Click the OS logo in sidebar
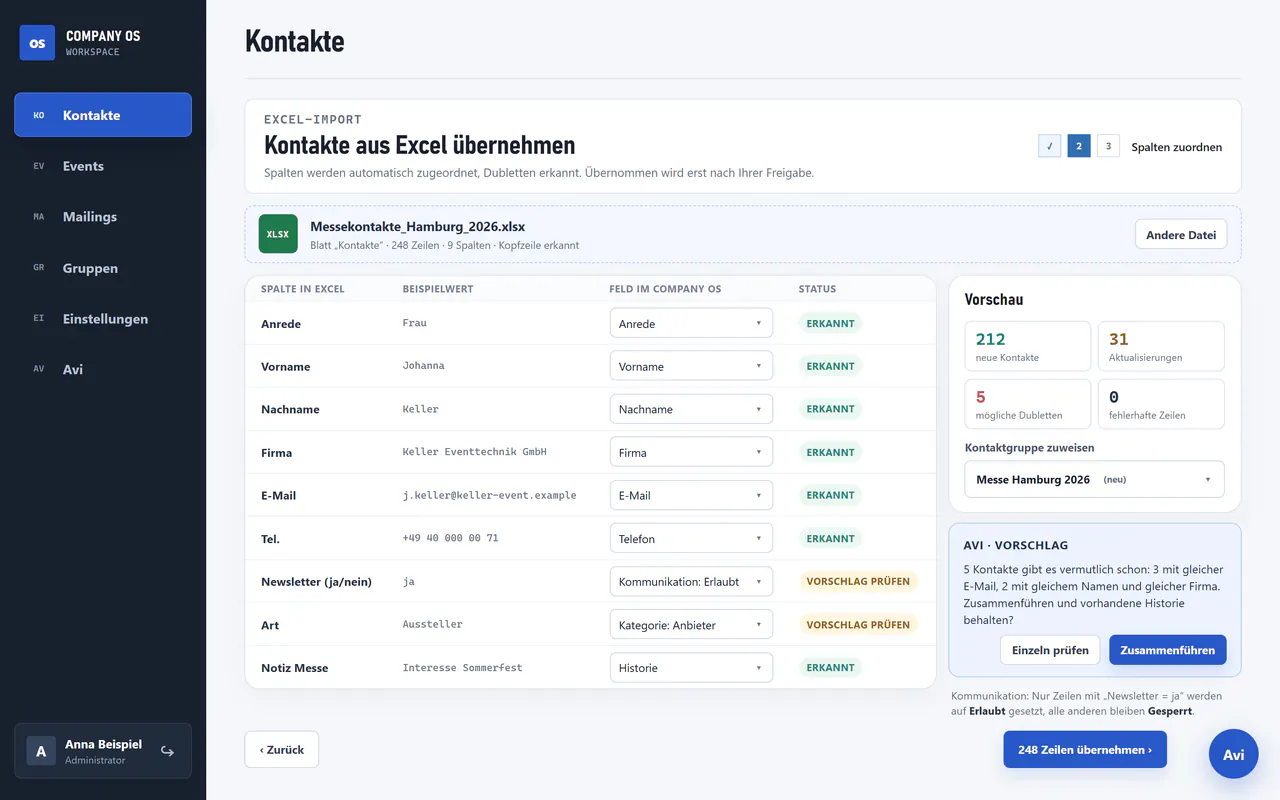The height and width of the screenshot is (800, 1280). click(37, 43)
